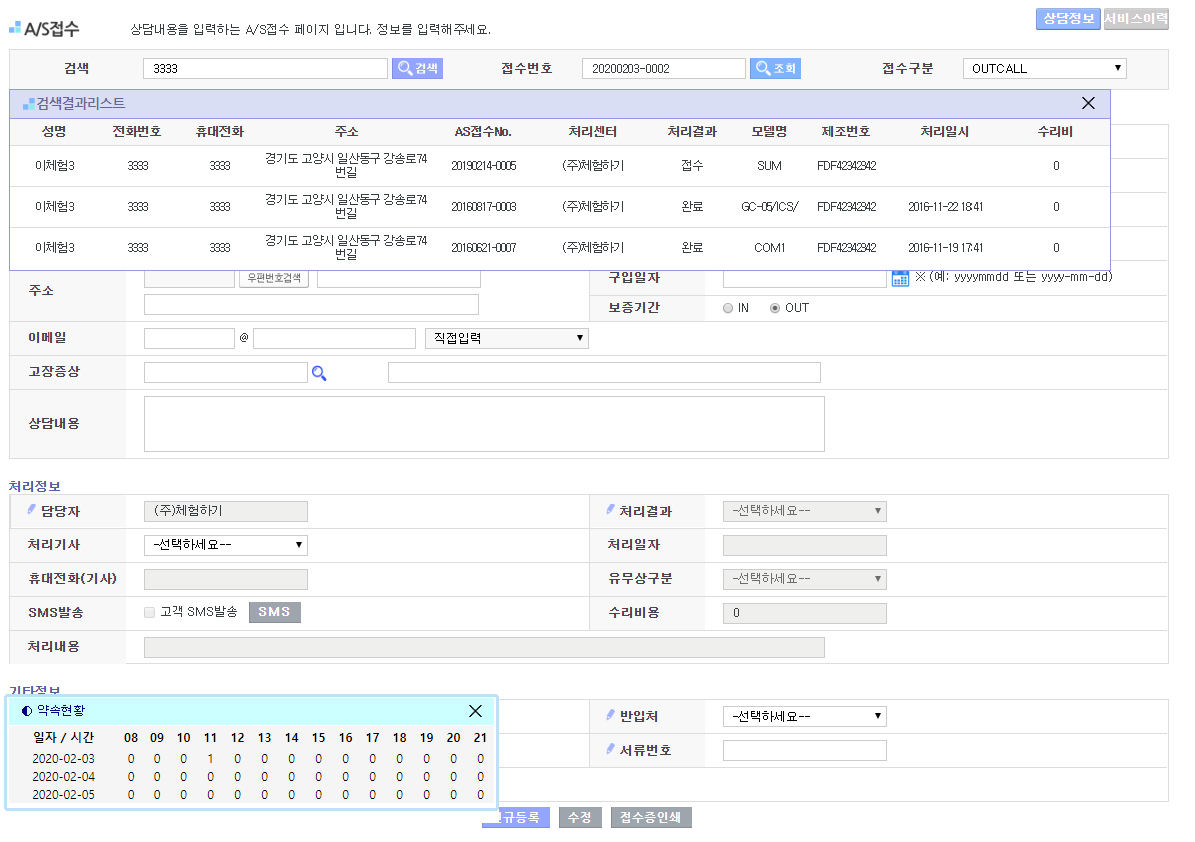The width and height of the screenshot is (1195, 842).
Task: Select search result row 20190214-0005
Action: (x=483, y=166)
